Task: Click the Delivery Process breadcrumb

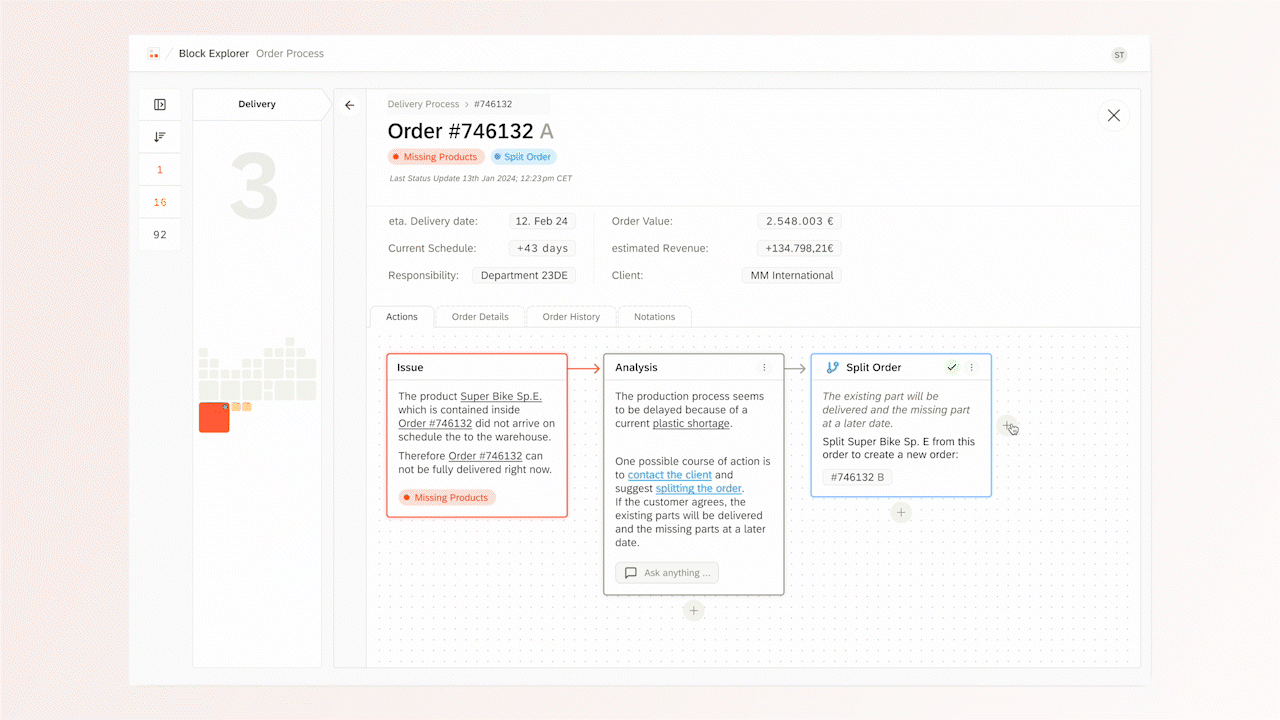Action: (423, 104)
